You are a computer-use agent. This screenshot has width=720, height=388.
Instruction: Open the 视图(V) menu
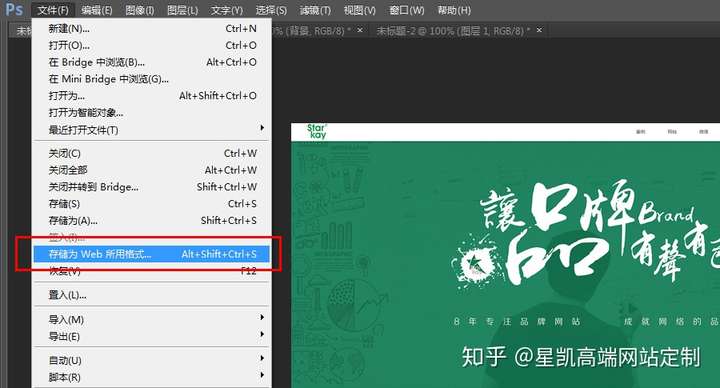(x=359, y=10)
